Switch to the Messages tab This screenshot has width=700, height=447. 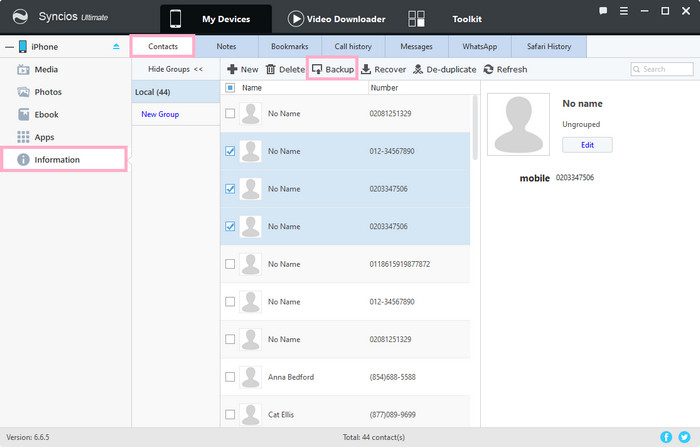point(417,46)
